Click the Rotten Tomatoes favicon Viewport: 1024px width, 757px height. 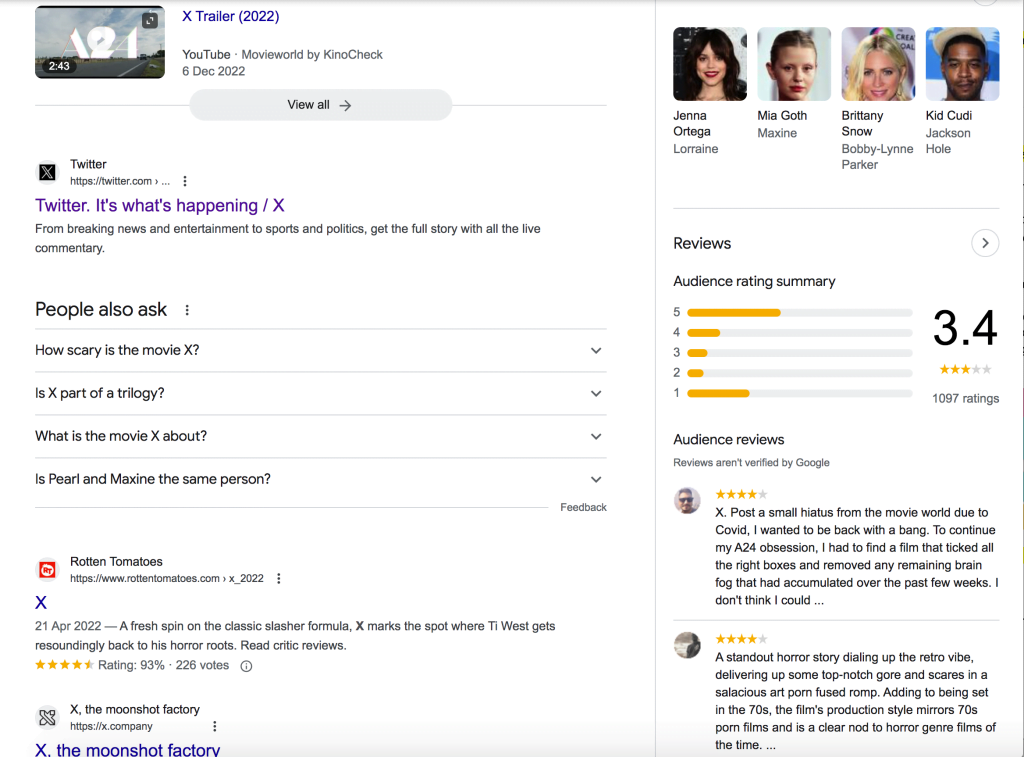(47, 569)
